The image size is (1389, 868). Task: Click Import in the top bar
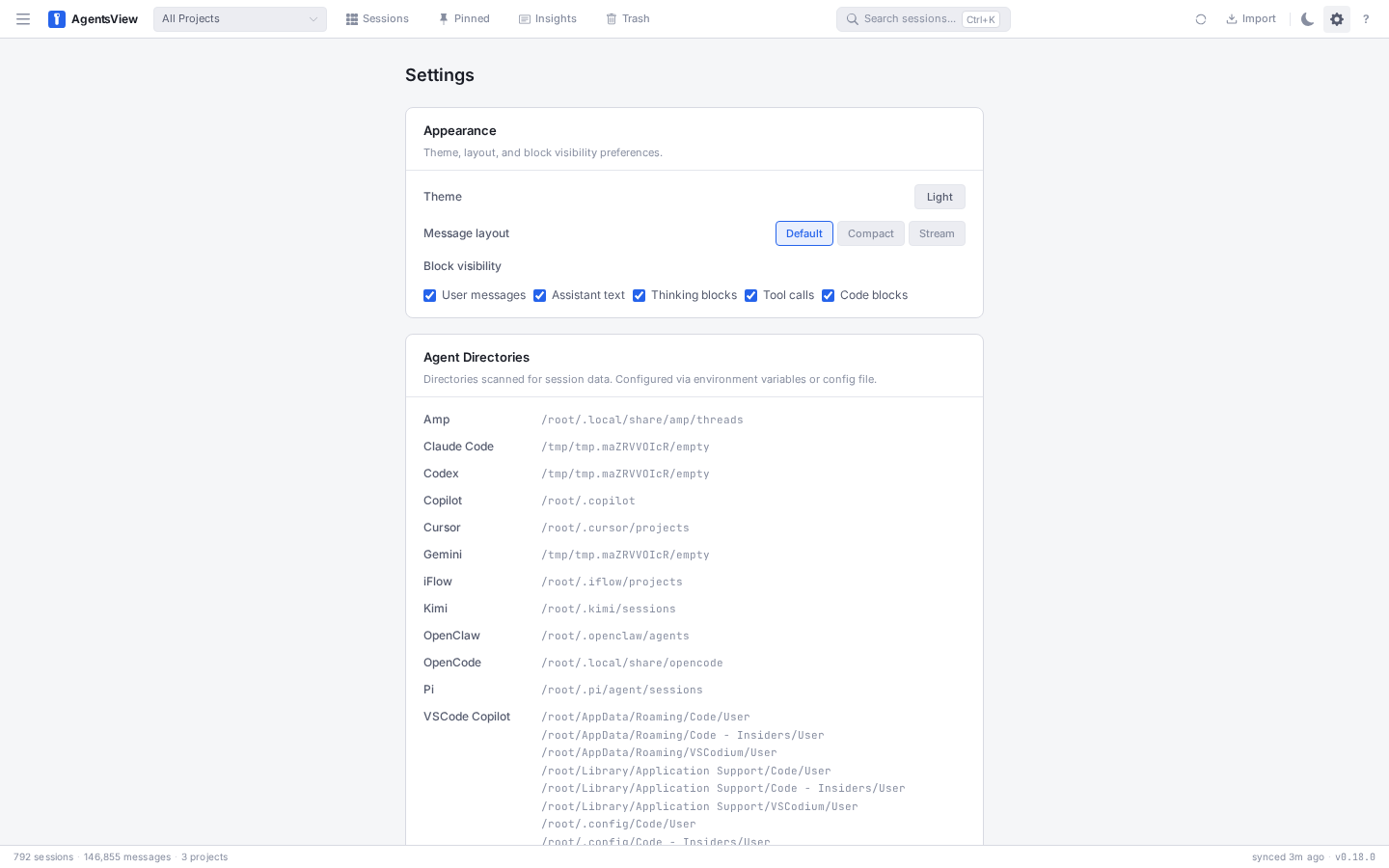1251,18
